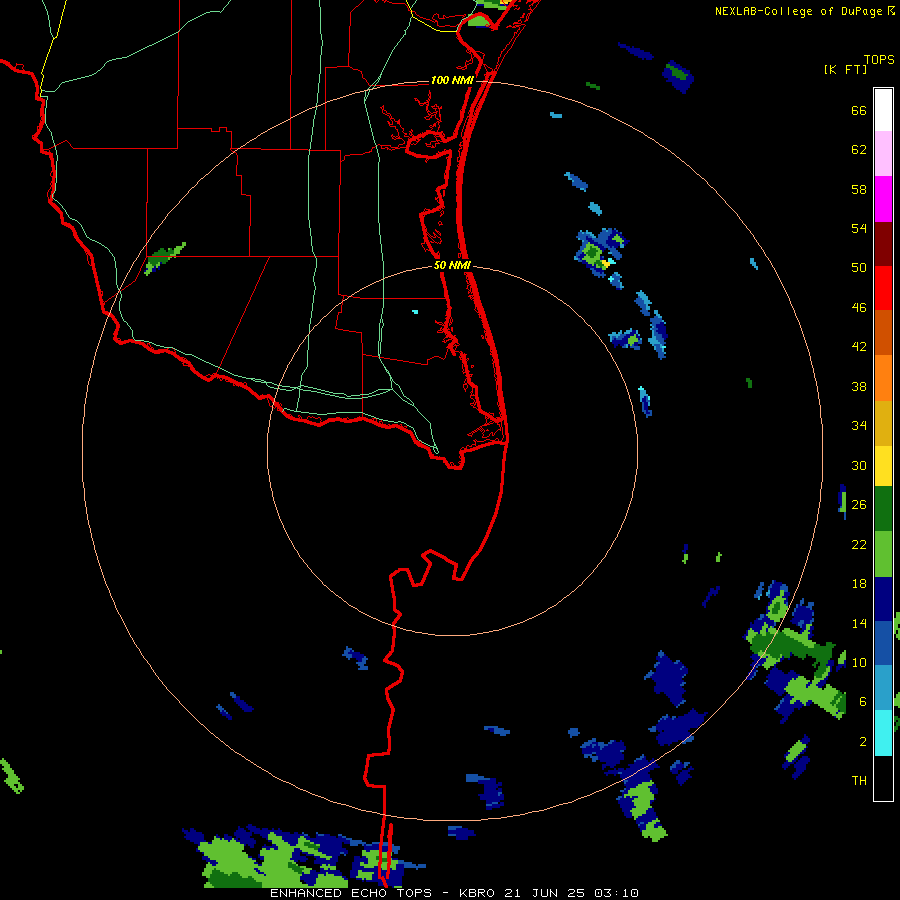
Task: Click the 18 value on legend scale
Action: tap(859, 584)
